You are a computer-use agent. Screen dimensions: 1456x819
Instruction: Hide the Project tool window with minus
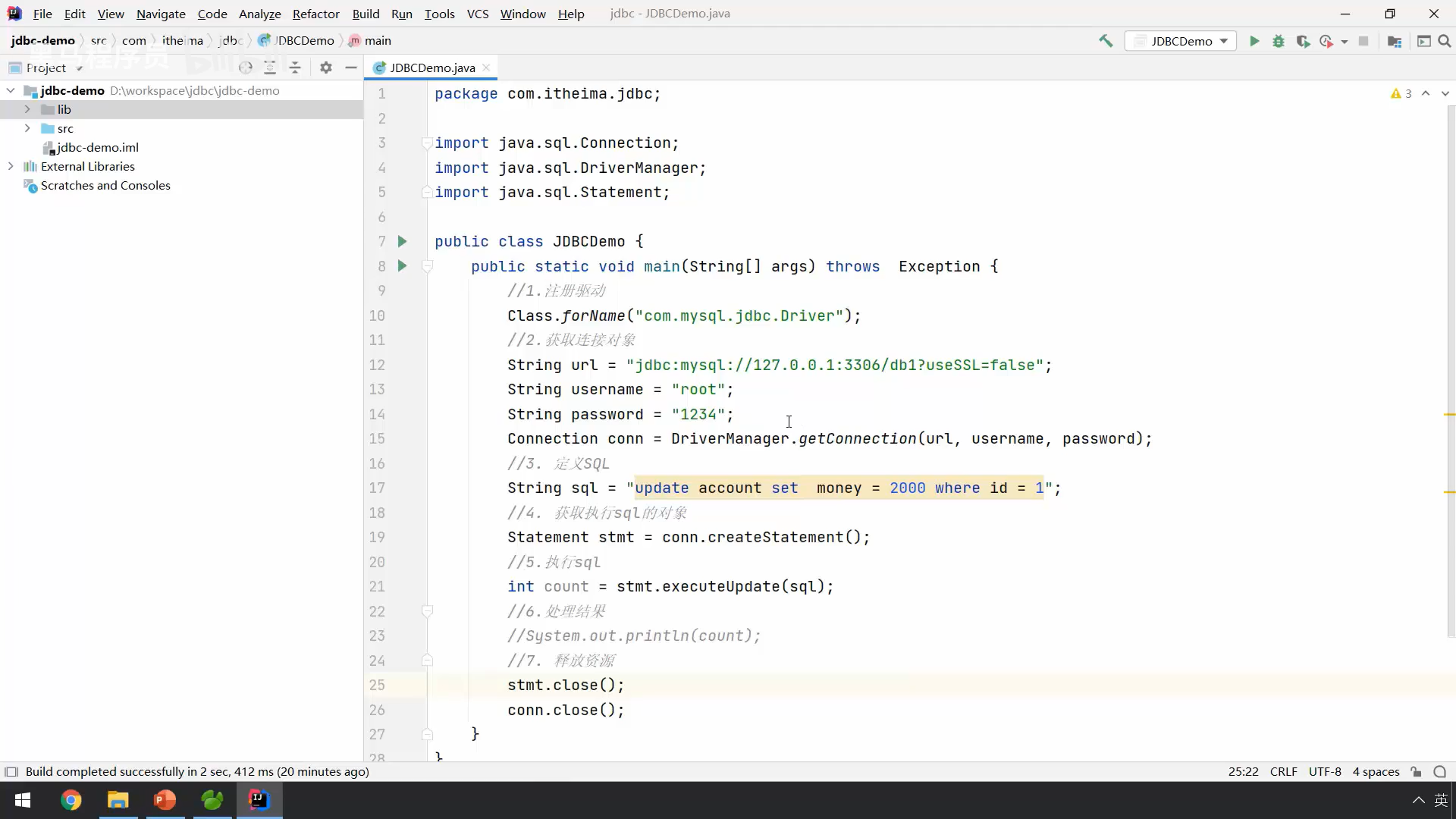pyautogui.click(x=351, y=67)
